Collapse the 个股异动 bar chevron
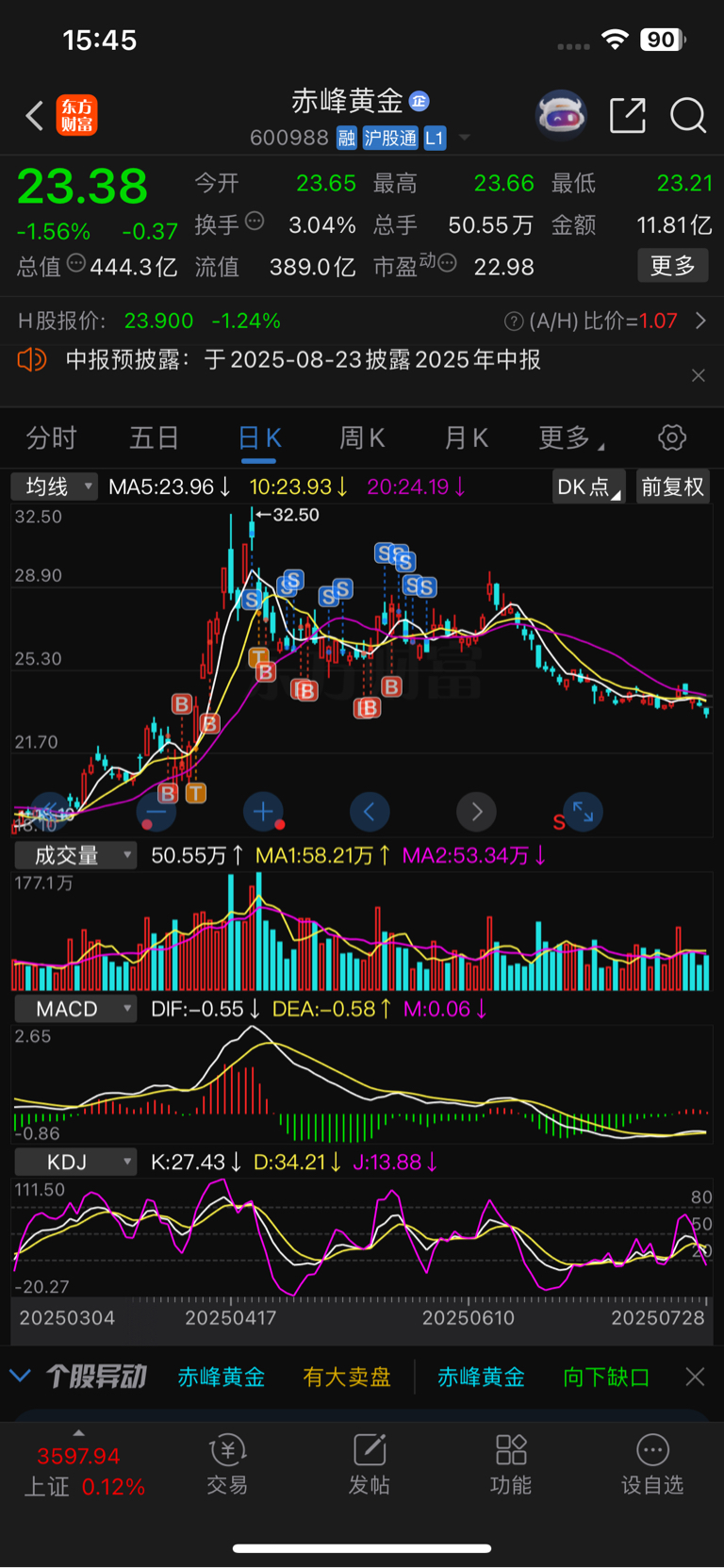This screenshot has width=724, height=1568. (20, 1377)
